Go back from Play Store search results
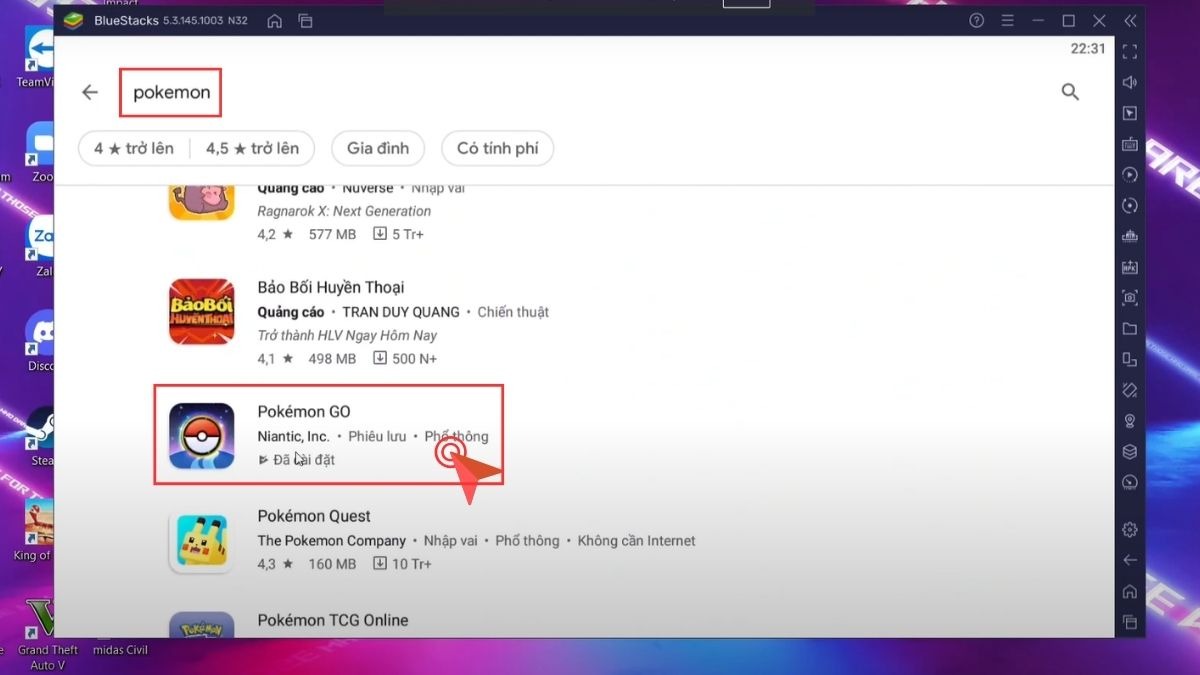Viewport: 1200px width, 675px height. [x=90, y=92]
